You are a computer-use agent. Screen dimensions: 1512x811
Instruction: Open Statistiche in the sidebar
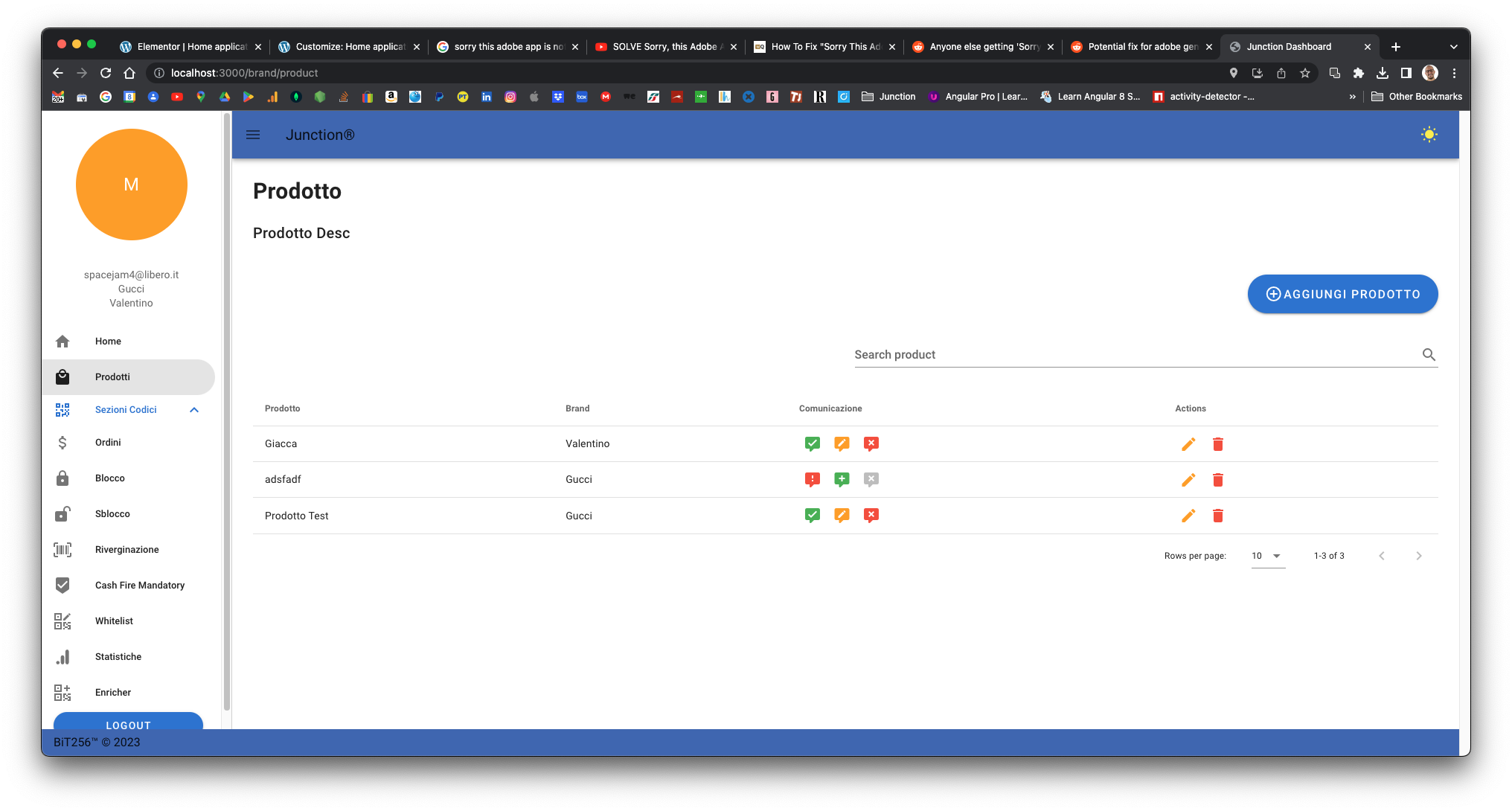(118, 657)
